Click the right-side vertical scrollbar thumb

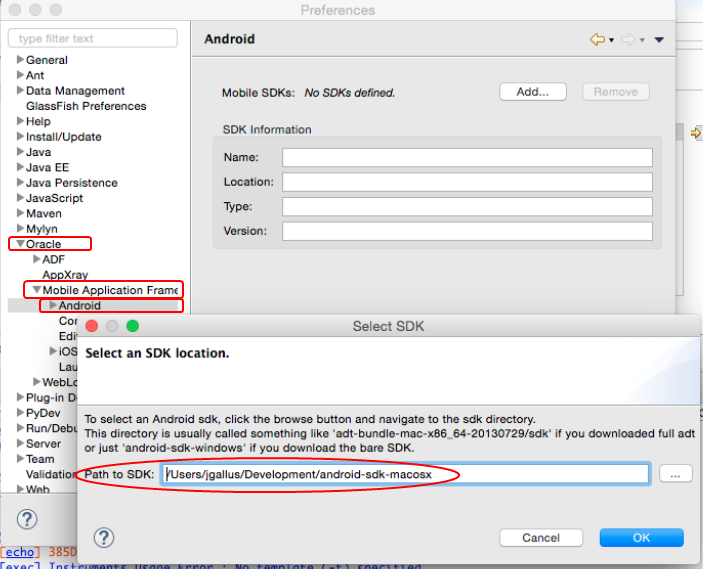point(680,132)
